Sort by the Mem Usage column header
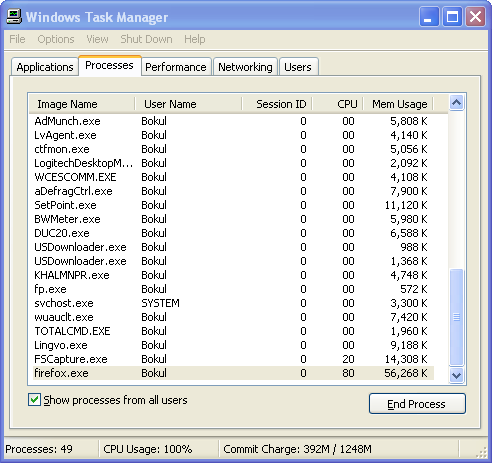The height and width of the screenshot is (463, 492). pyautogui.click(x=398, y=104)
